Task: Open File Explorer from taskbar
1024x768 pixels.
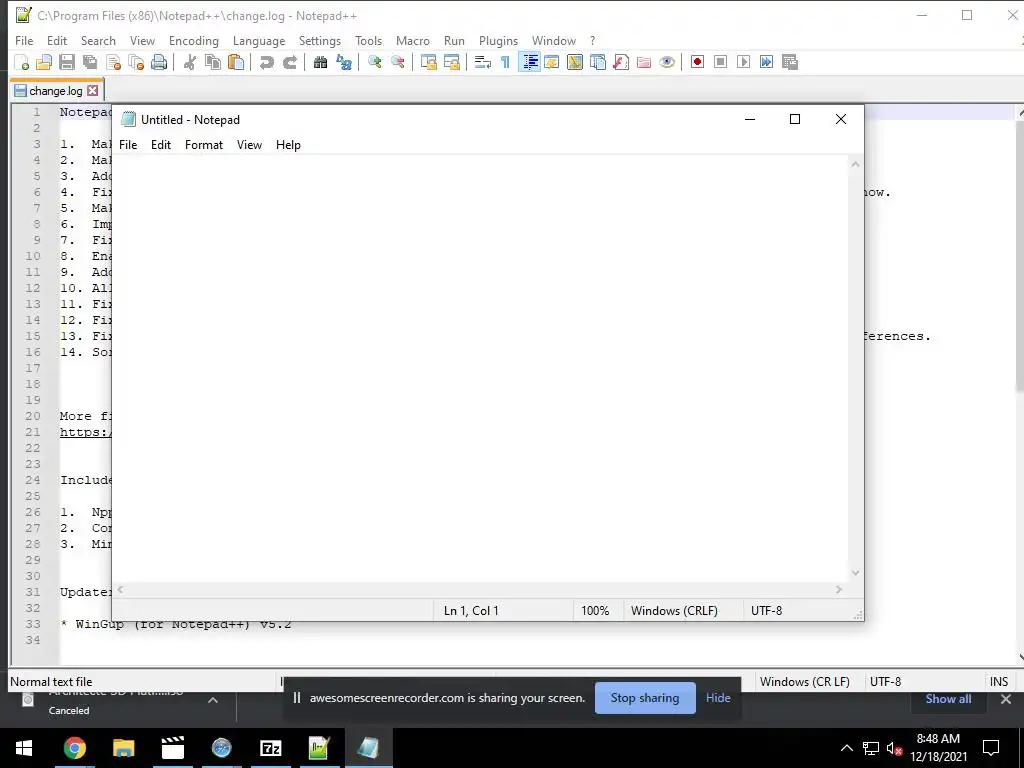Action: point(123,748)
